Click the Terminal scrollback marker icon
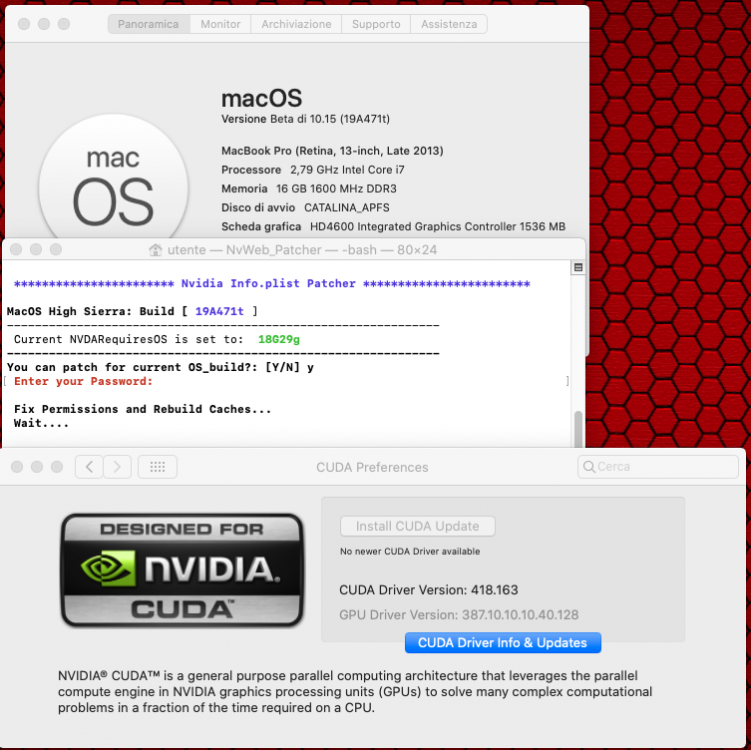Viewport: 751px width, 750px height. (x=578, y=267)
